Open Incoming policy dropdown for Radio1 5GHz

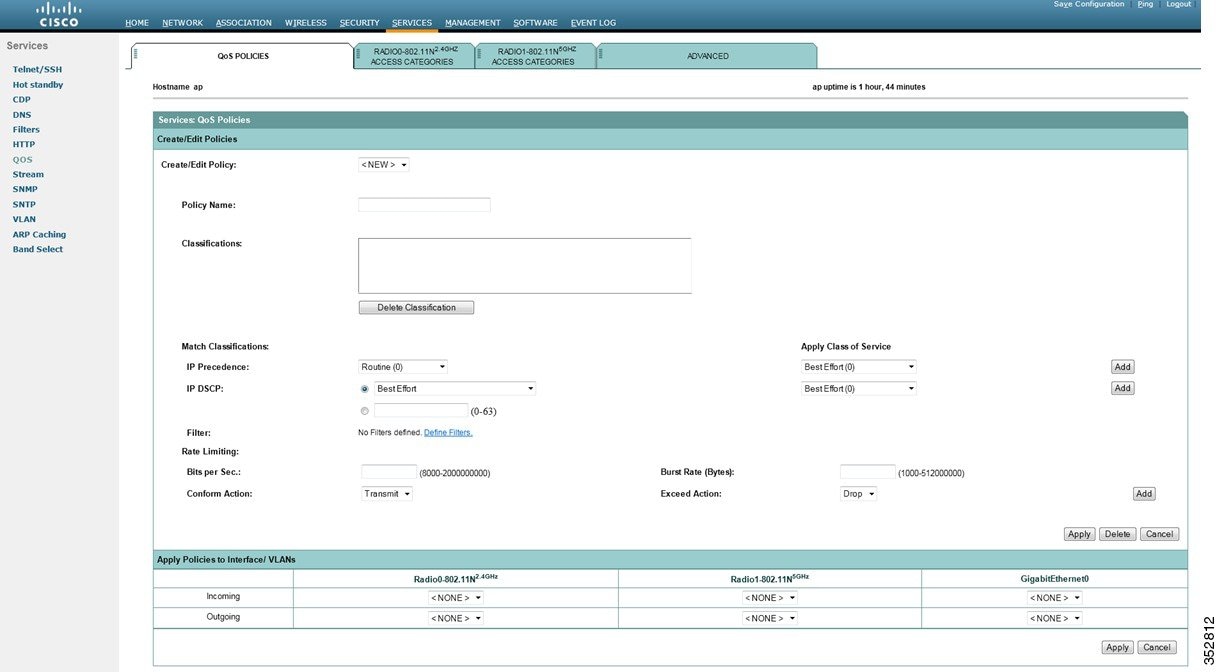[770, 598]
